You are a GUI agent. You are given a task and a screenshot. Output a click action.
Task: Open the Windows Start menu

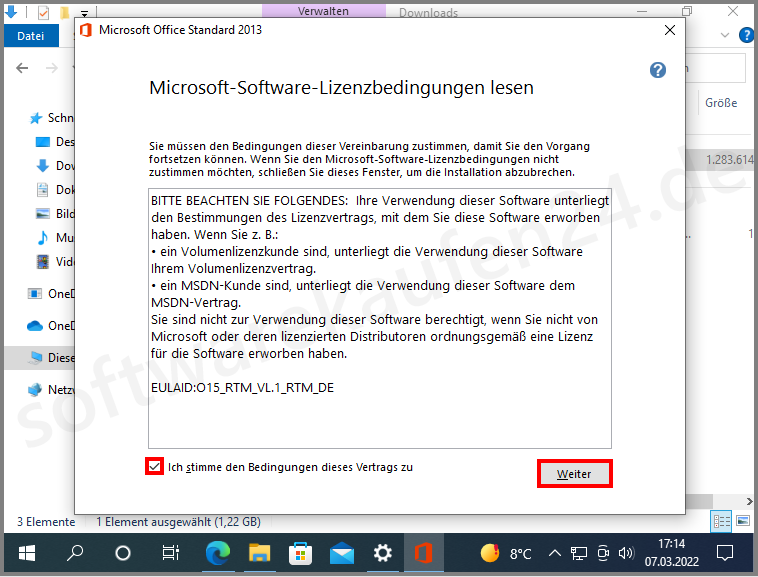(27, 553)
